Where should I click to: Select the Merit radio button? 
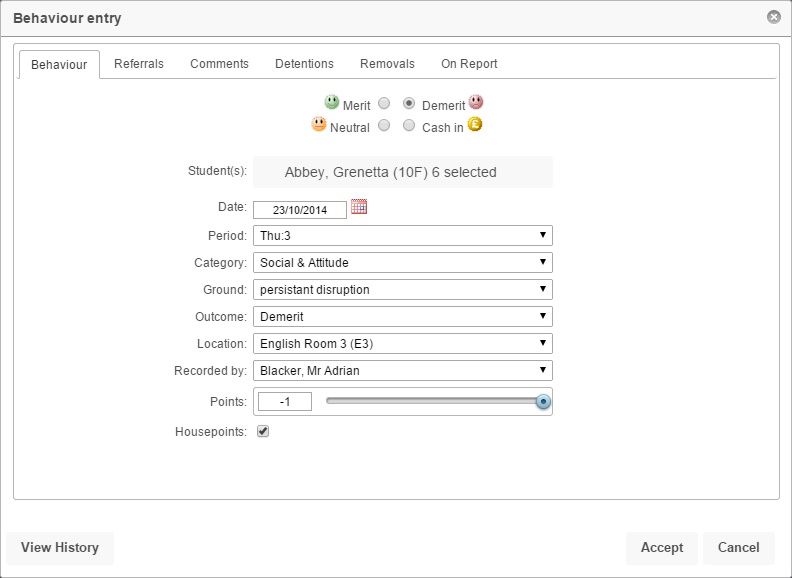click(x=384, y=103)
